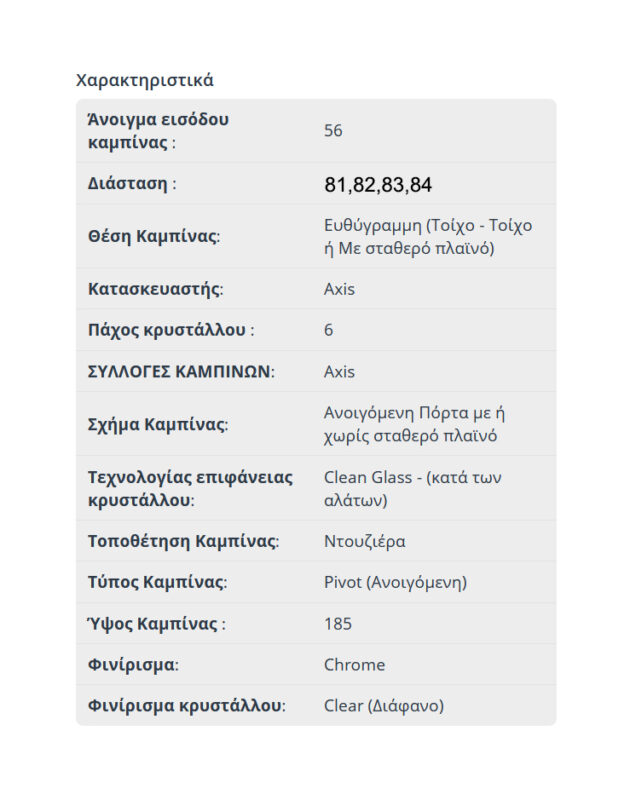Click the Διάσταση row label

click(x=132, y=184)
